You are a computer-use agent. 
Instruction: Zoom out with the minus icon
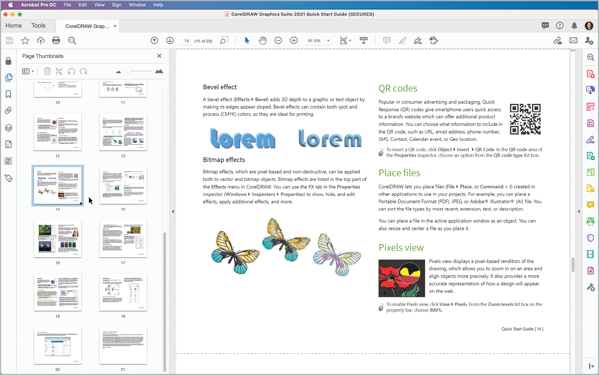coord(278,40)
